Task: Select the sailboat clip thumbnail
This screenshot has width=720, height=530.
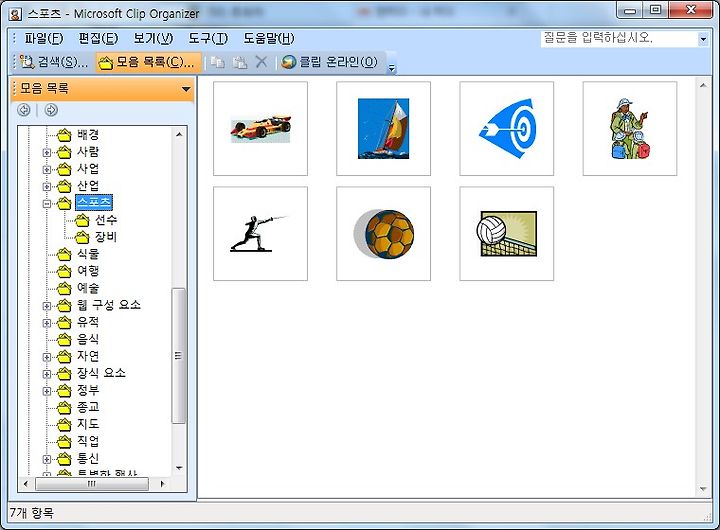Action: pos(383,129)
